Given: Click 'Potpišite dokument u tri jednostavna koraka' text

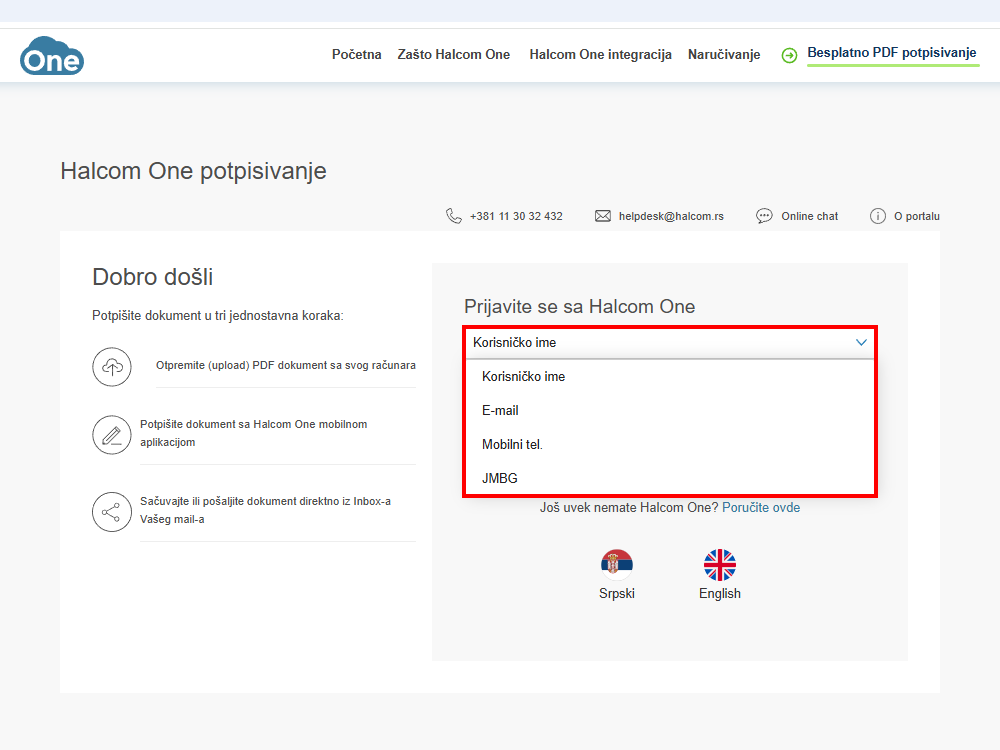Looking at the screenshot, I should pyautogui.click(x=217, y=316).
